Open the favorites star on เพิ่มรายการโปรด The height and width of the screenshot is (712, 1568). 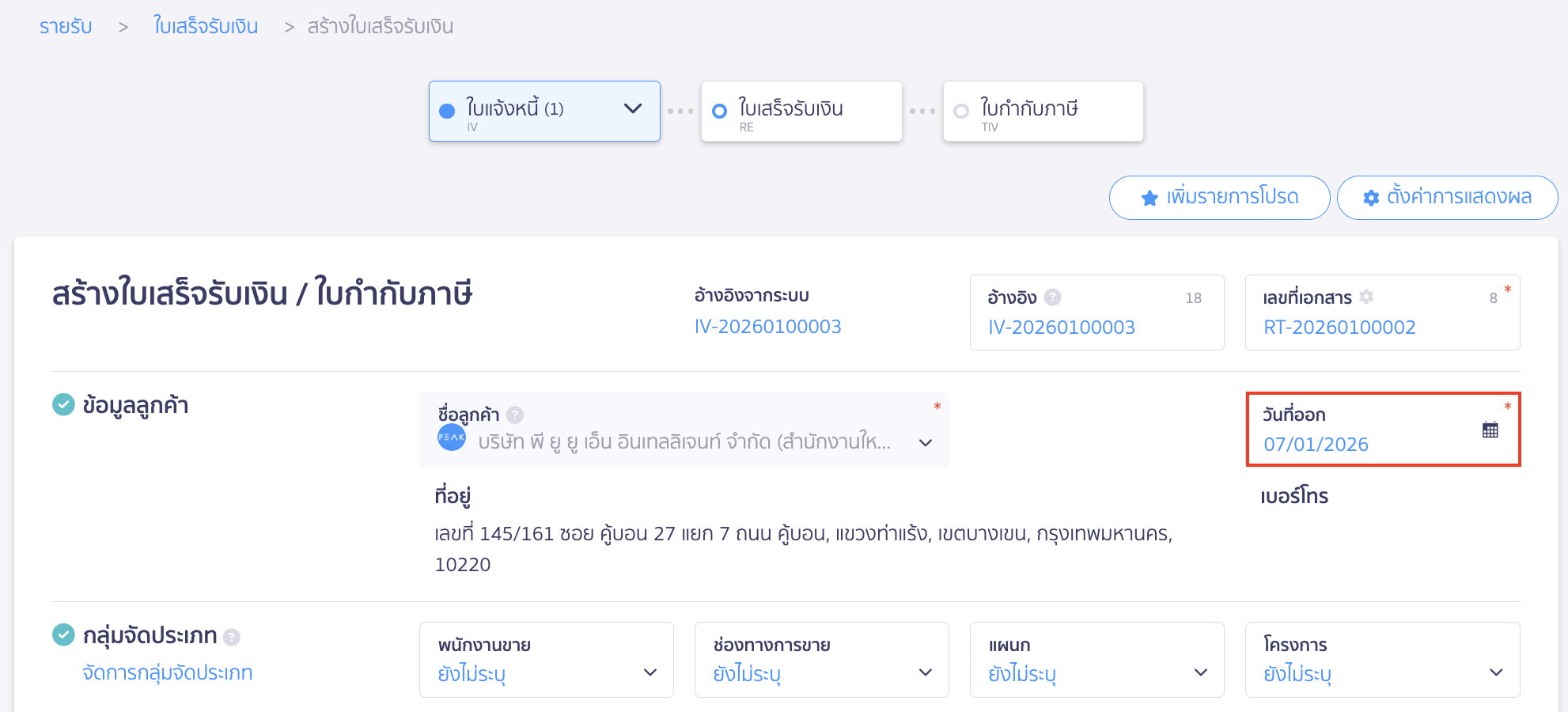[x=1149, y=197]
